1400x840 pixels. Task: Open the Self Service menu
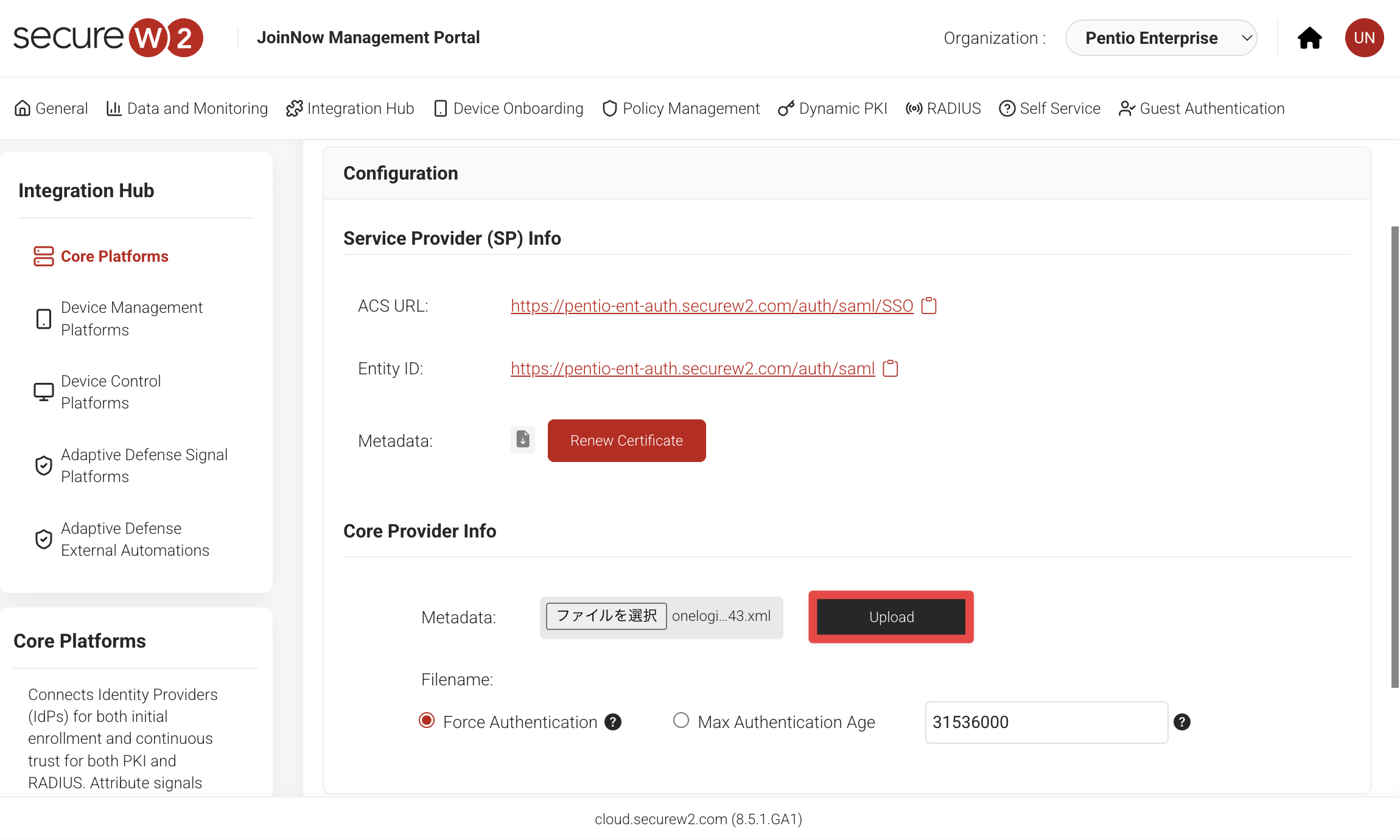[1050, 108]
